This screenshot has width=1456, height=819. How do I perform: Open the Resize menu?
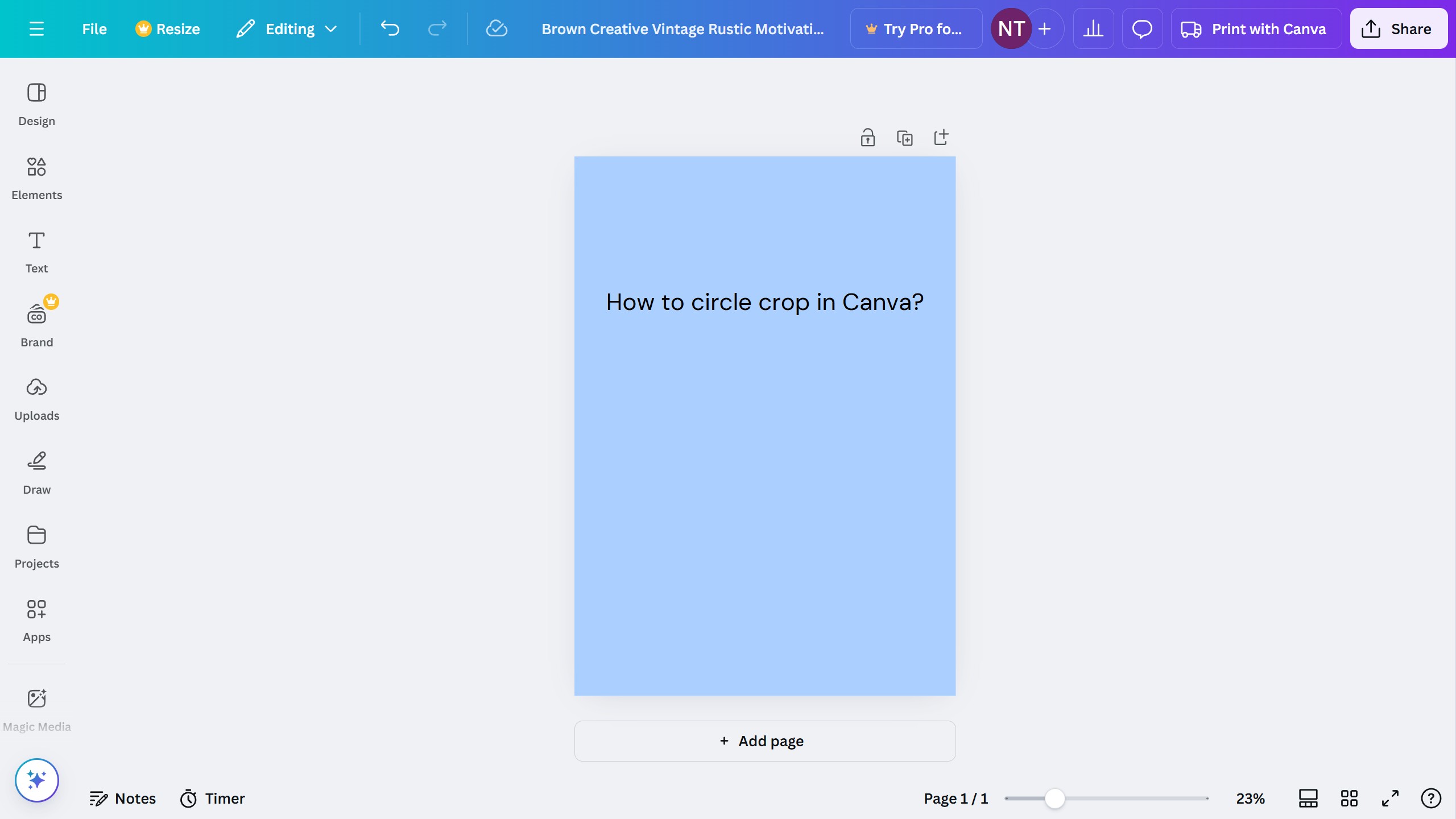(x=167, y=28)
